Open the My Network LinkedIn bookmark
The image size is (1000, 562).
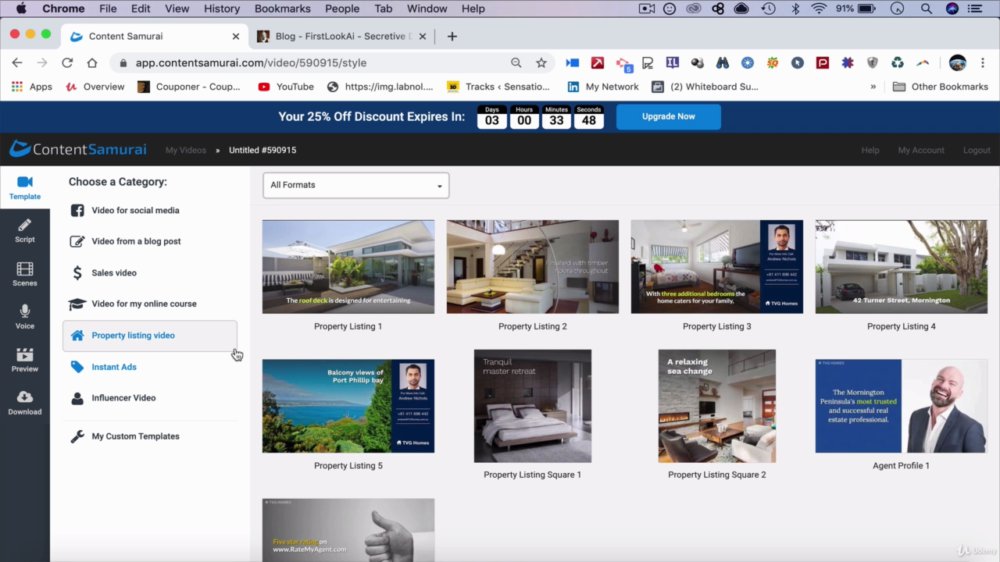(603, 87)
